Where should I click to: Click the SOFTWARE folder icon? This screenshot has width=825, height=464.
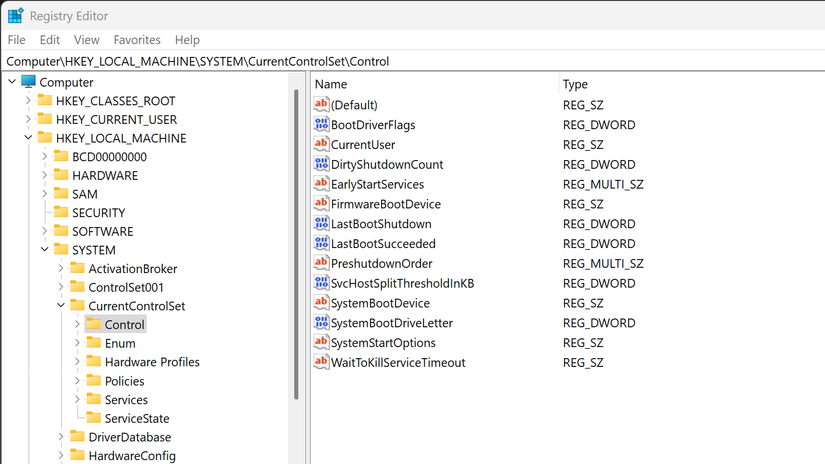coord(62,231)
